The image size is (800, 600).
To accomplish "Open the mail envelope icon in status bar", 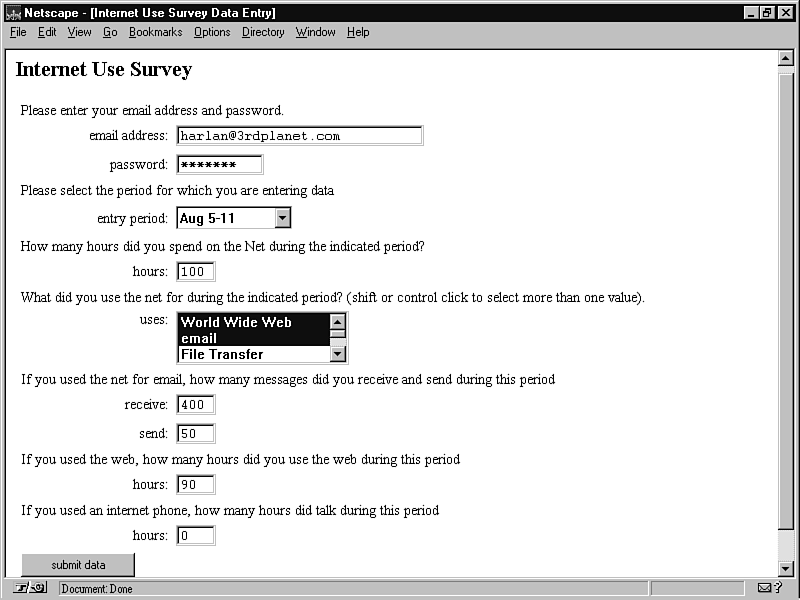I will (x=765, y=588).
